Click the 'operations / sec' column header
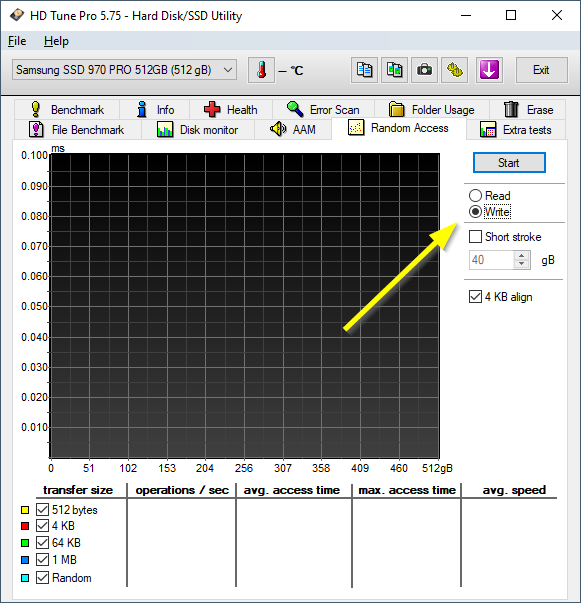The image size is (581, 603). click(182, 490)
